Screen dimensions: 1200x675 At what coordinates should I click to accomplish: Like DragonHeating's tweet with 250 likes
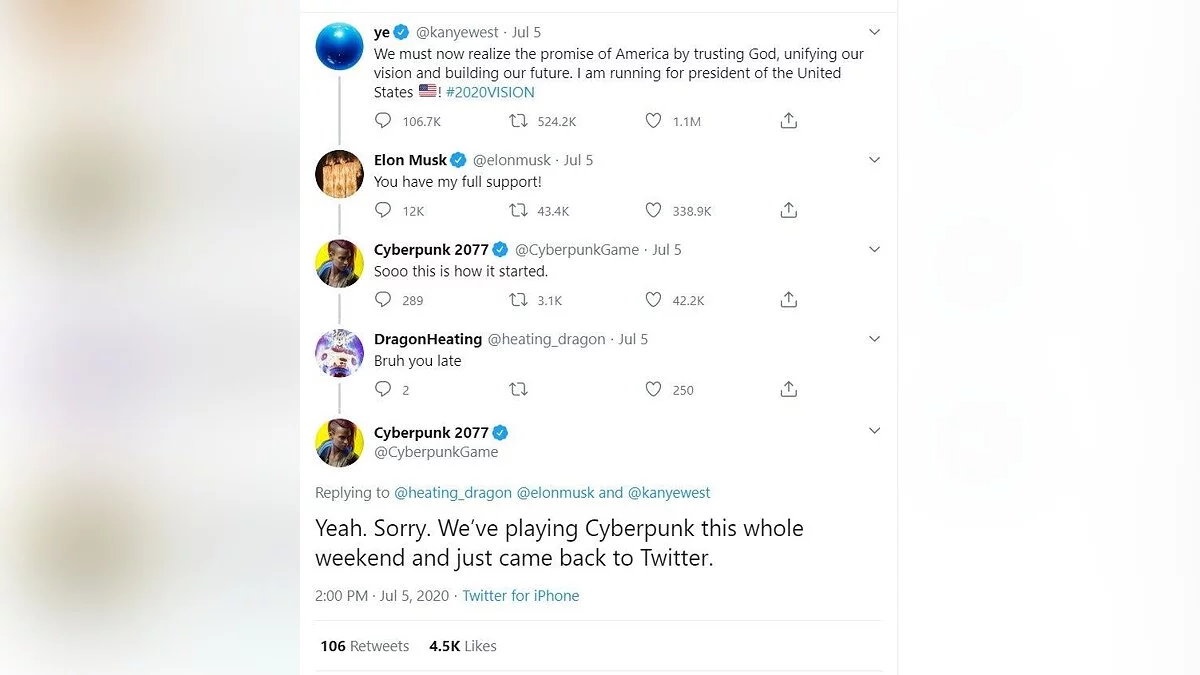(x=653, y=390)
